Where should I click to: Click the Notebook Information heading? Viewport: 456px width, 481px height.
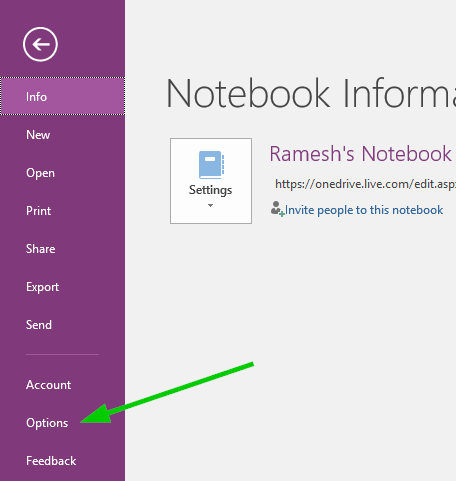coord(311,93)
